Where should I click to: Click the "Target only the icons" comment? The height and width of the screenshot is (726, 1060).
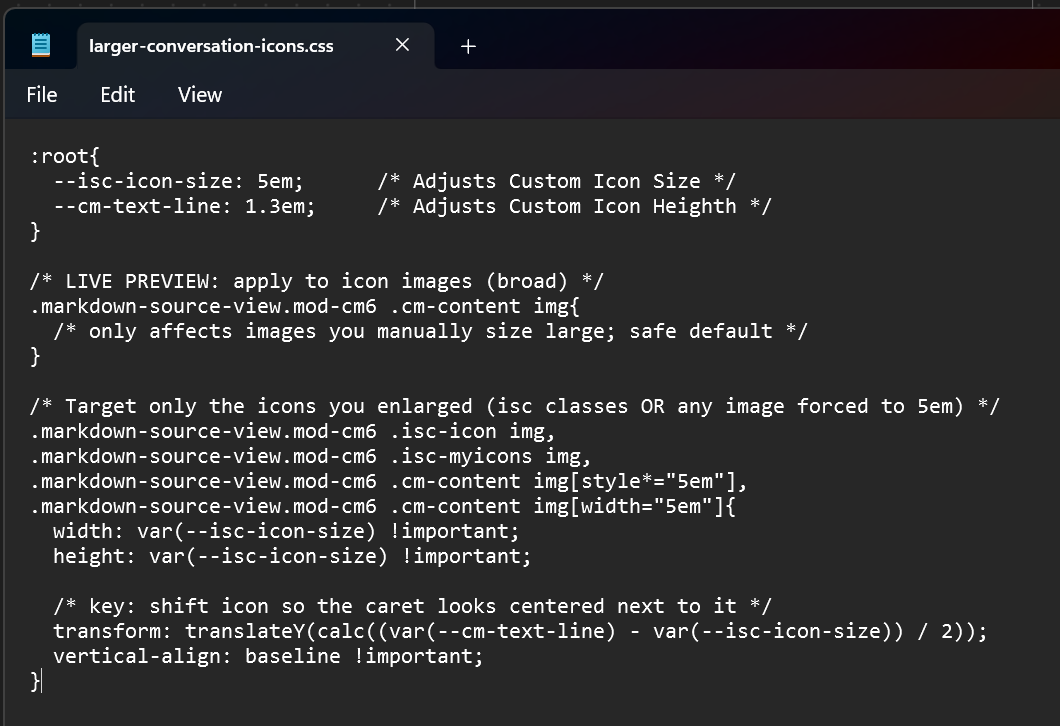click(x=514, y=406)
